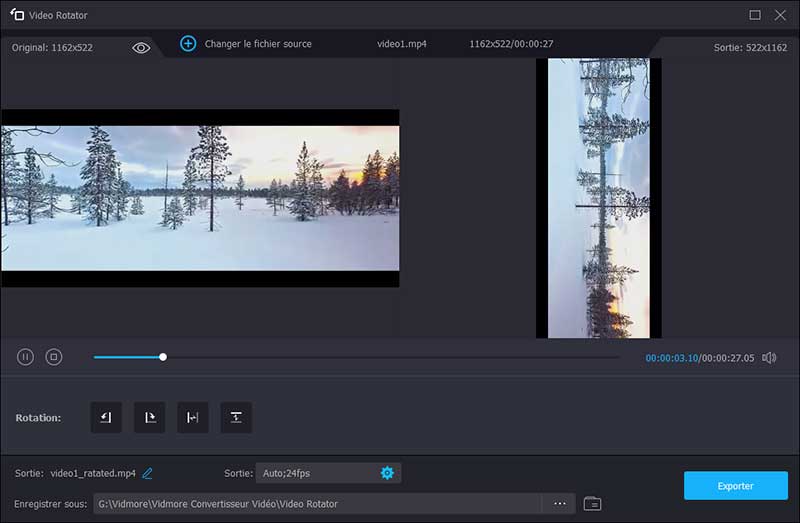Click the Exporter button
Viewport: 800px width, 523px height.
point(736,486)
